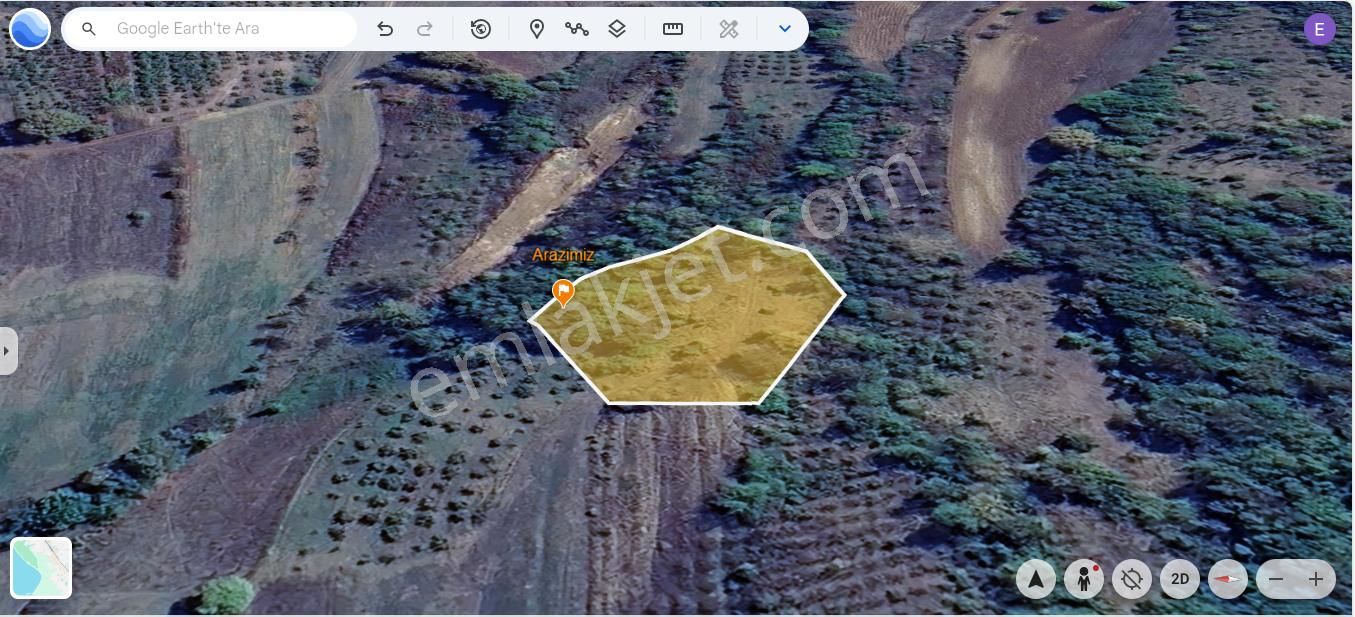Collapse the toolbar with the chevron
This screenshot has width=1355, height=617.
coord(785,28)
